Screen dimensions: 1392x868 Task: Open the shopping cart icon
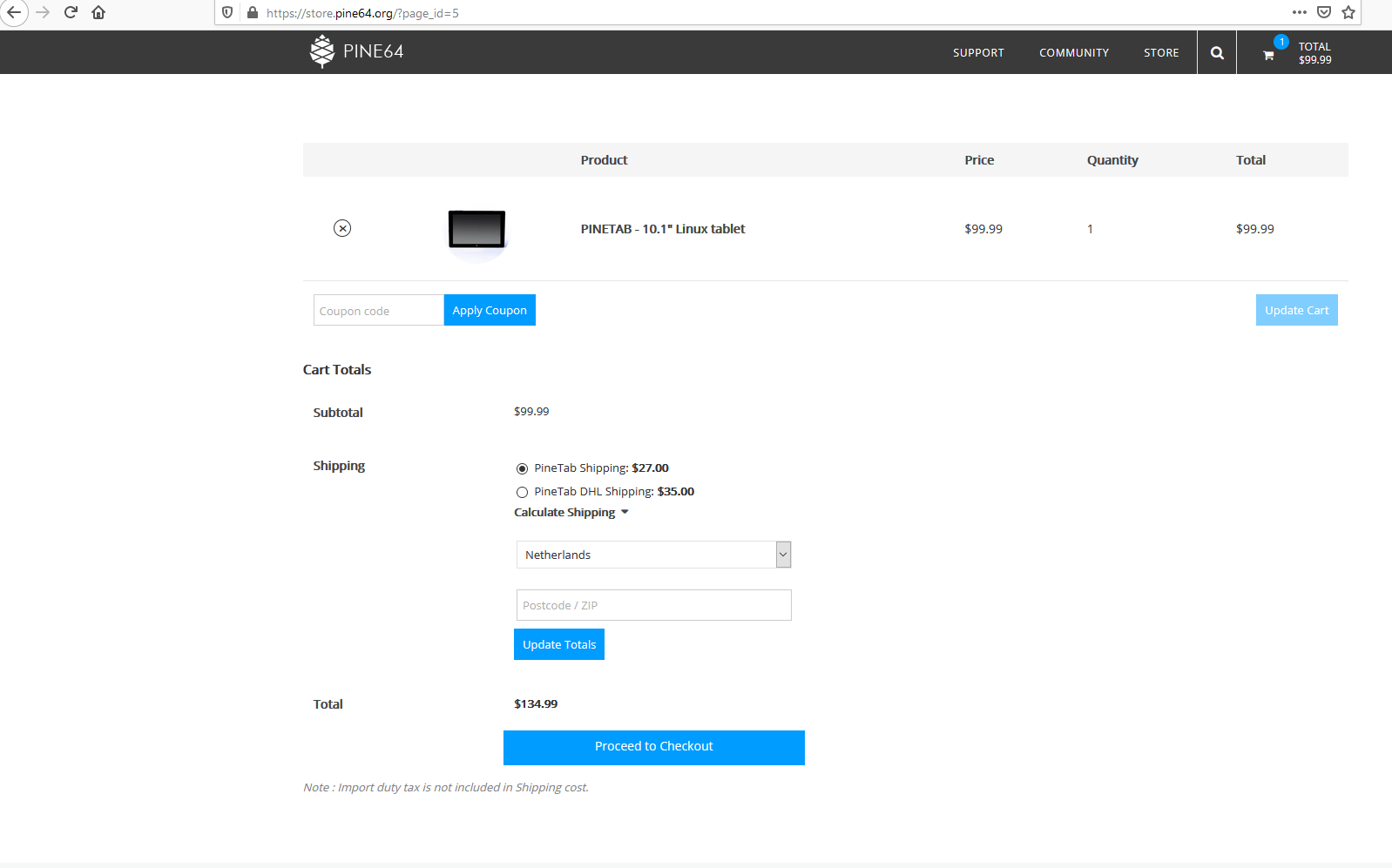1268,55
